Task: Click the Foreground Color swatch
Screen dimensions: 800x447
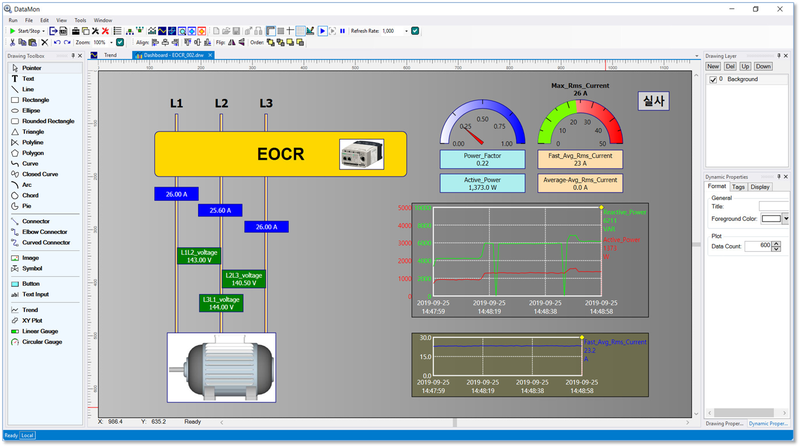Action: pos(771,219)
